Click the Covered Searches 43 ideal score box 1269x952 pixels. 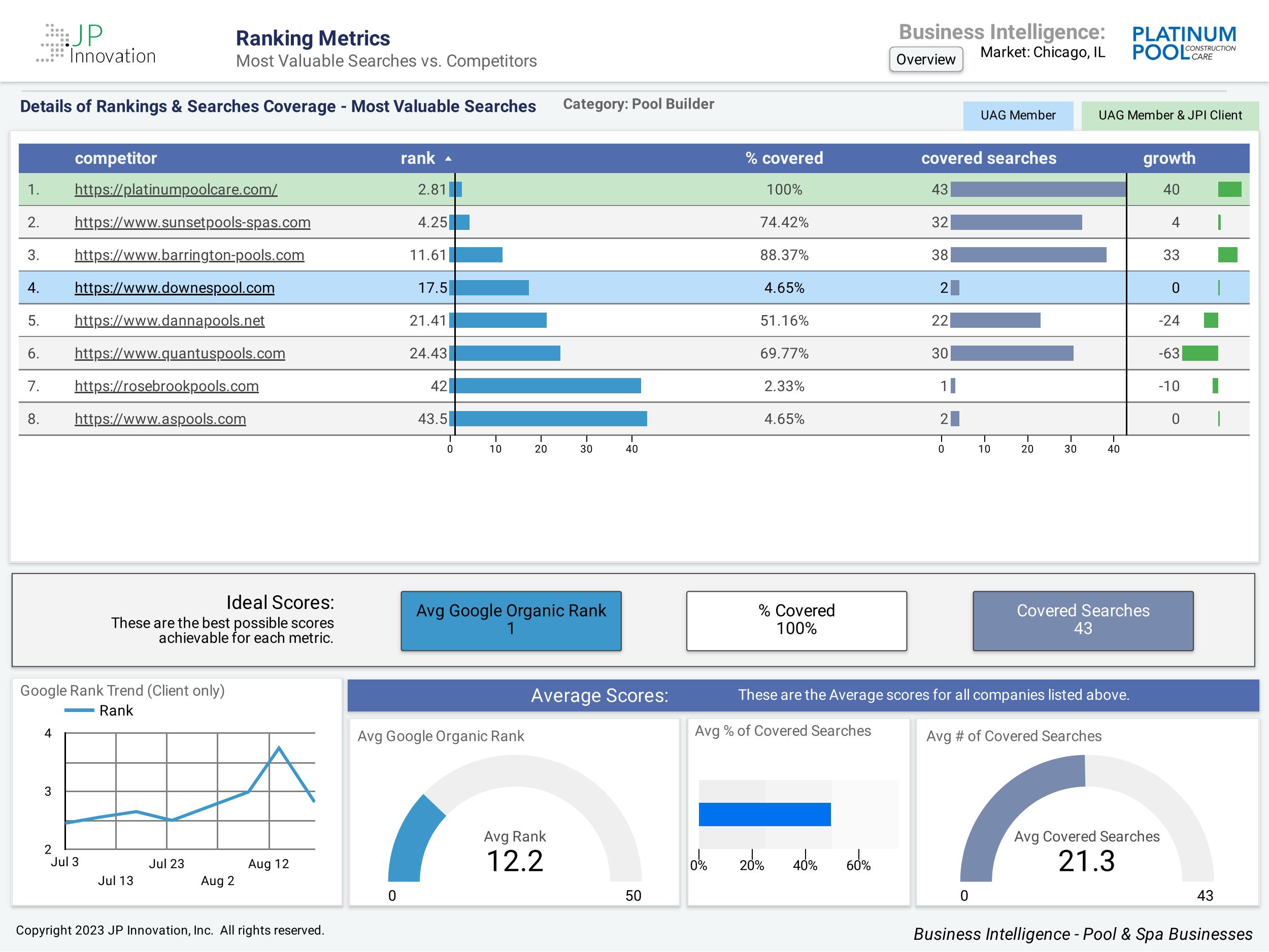pyautogui.click(x=1083, y=621)
